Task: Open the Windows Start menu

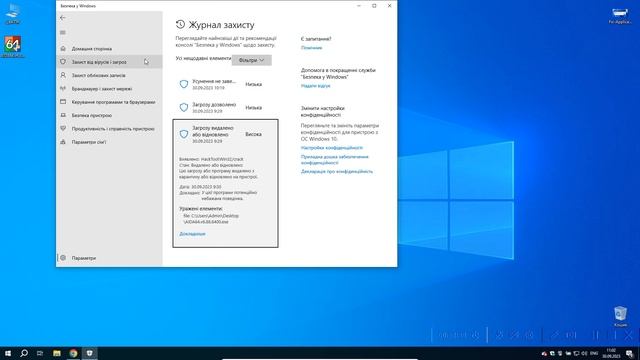Action: (8, 353)
